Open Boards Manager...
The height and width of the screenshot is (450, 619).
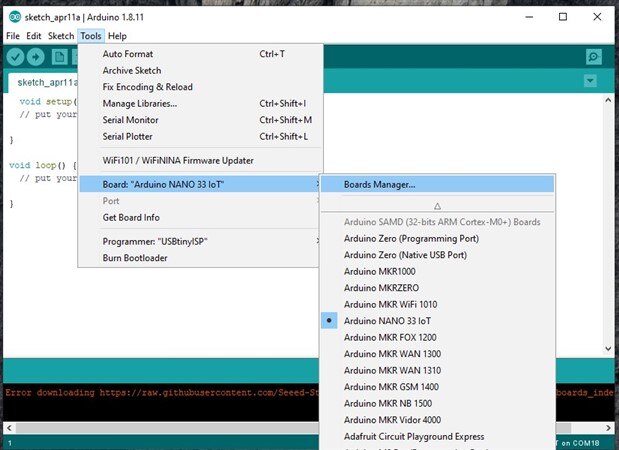(437, 184)
